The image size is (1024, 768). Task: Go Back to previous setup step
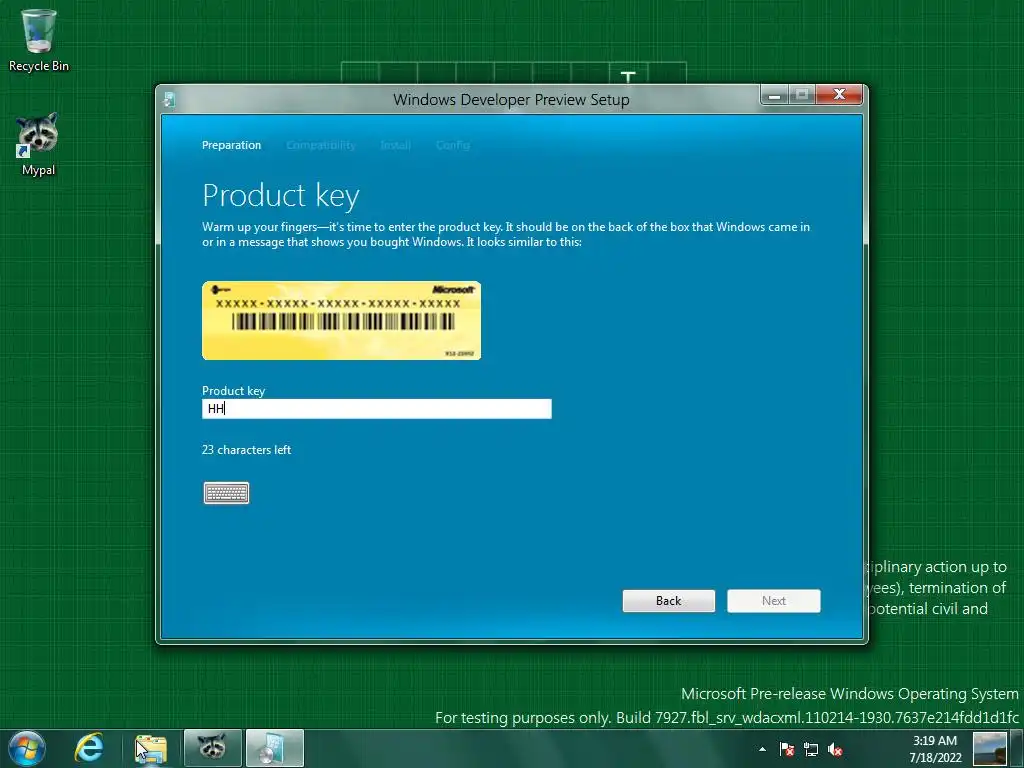coord(668,601)
